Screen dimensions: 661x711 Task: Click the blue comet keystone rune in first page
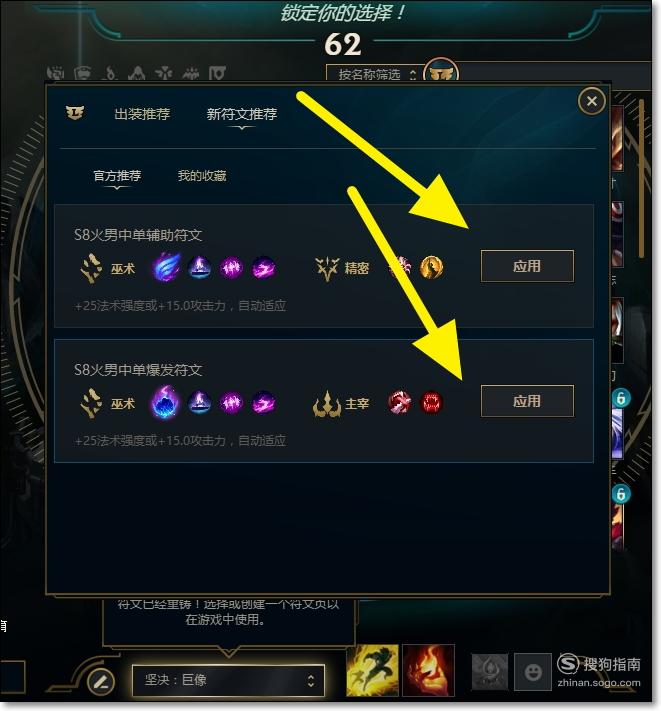166,267
